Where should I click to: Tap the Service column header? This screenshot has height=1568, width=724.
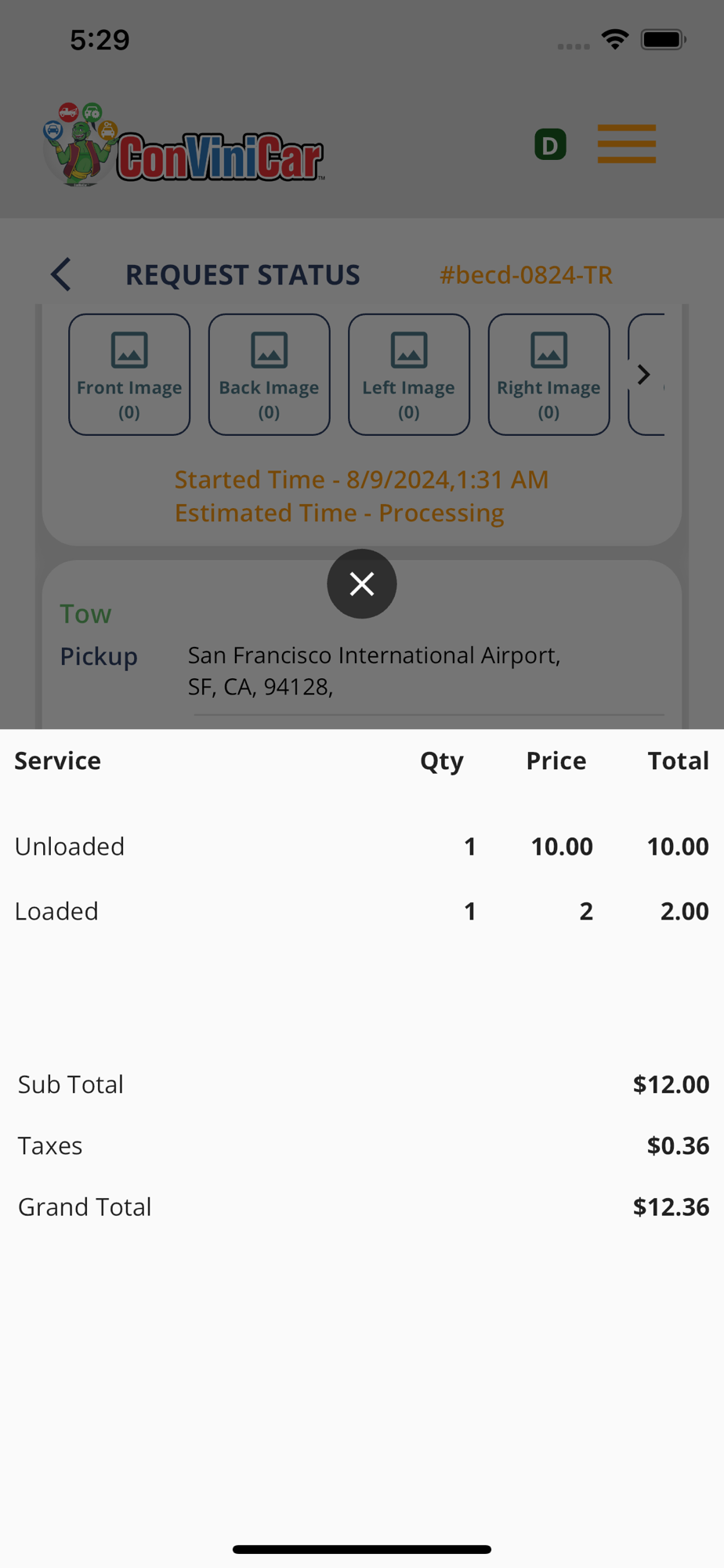click(58, 760)
